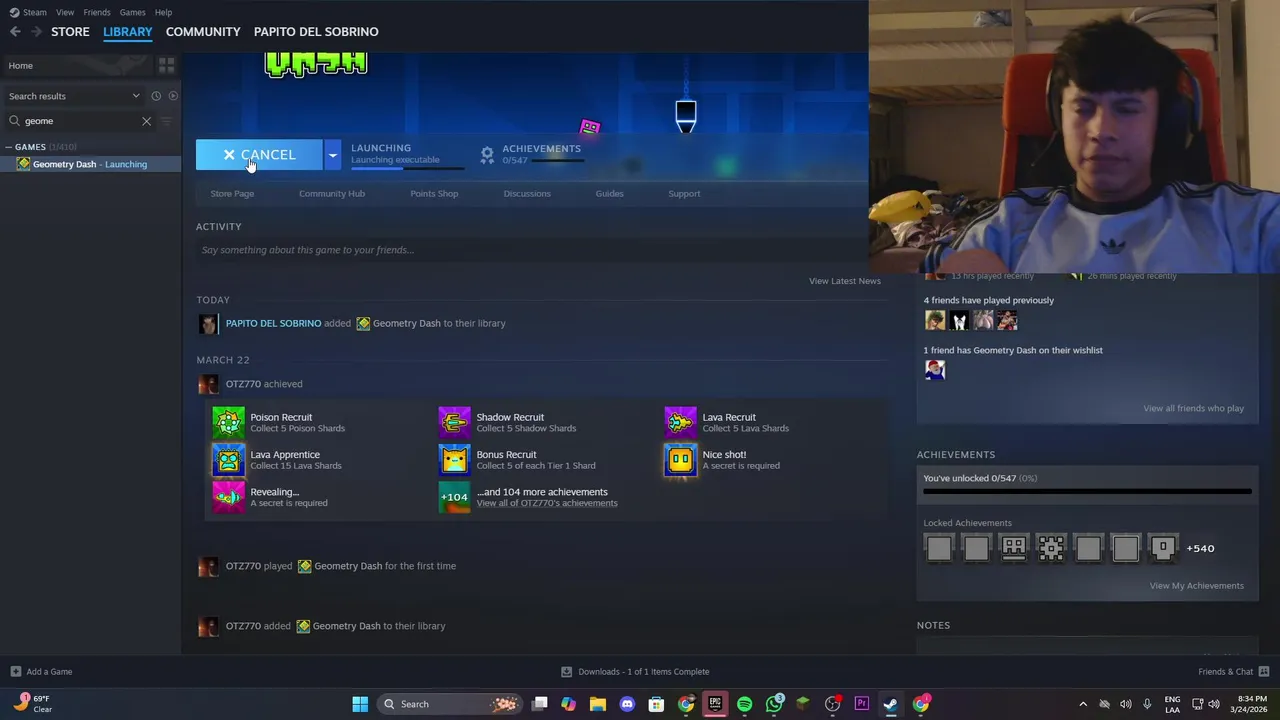
Task: Expand the launch options dropdown arrow
Action: [x=332, y=155]
